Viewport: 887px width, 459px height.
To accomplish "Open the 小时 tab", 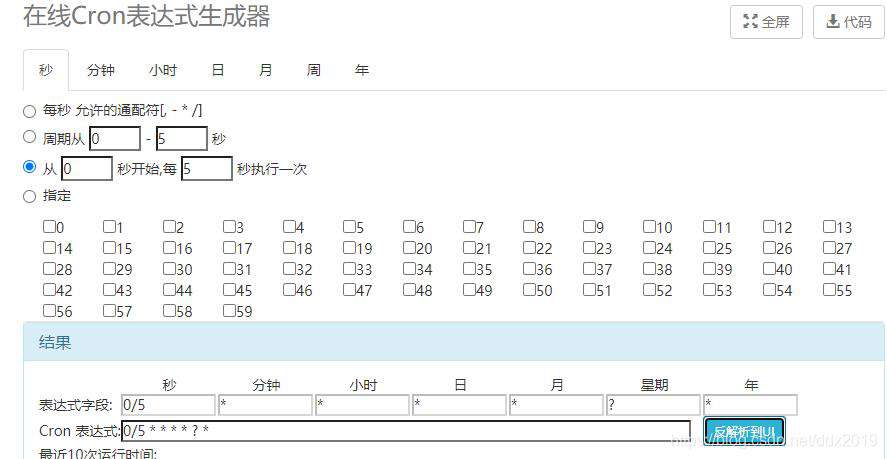I will 163,70.
